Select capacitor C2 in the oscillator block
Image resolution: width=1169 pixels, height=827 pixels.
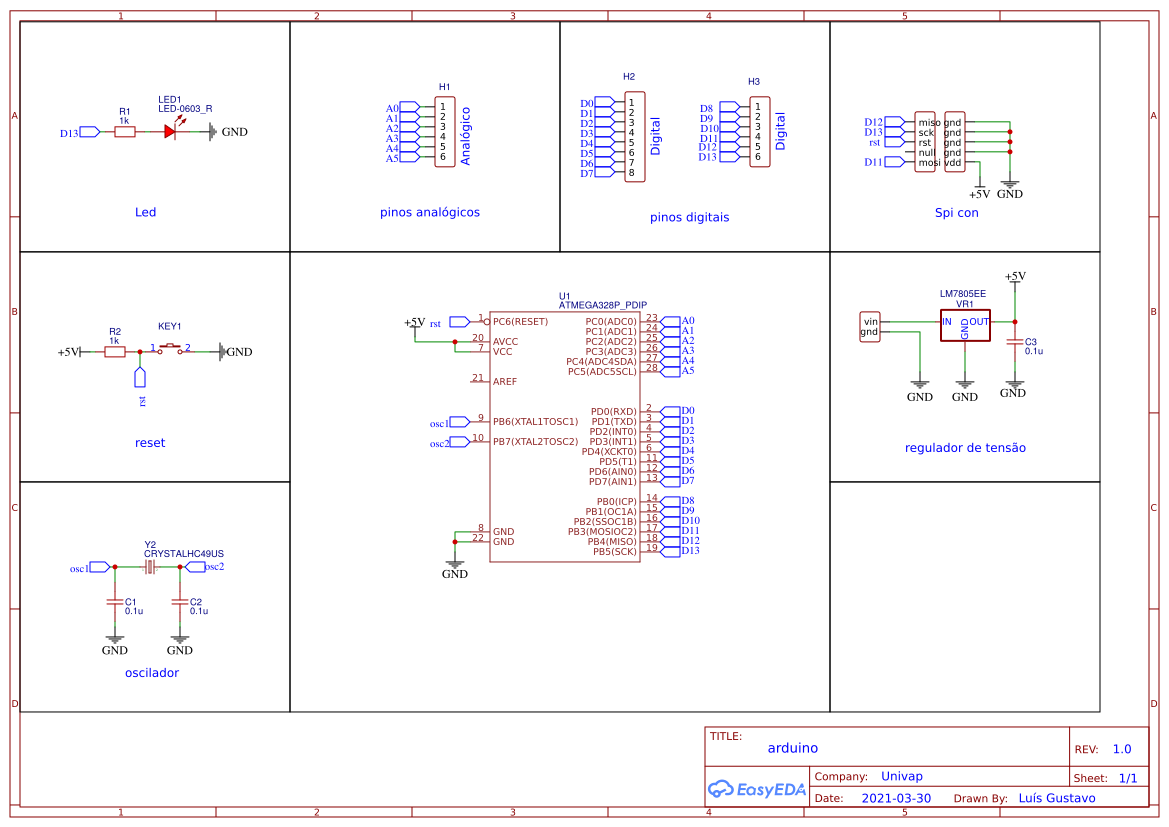click(180, 602)
